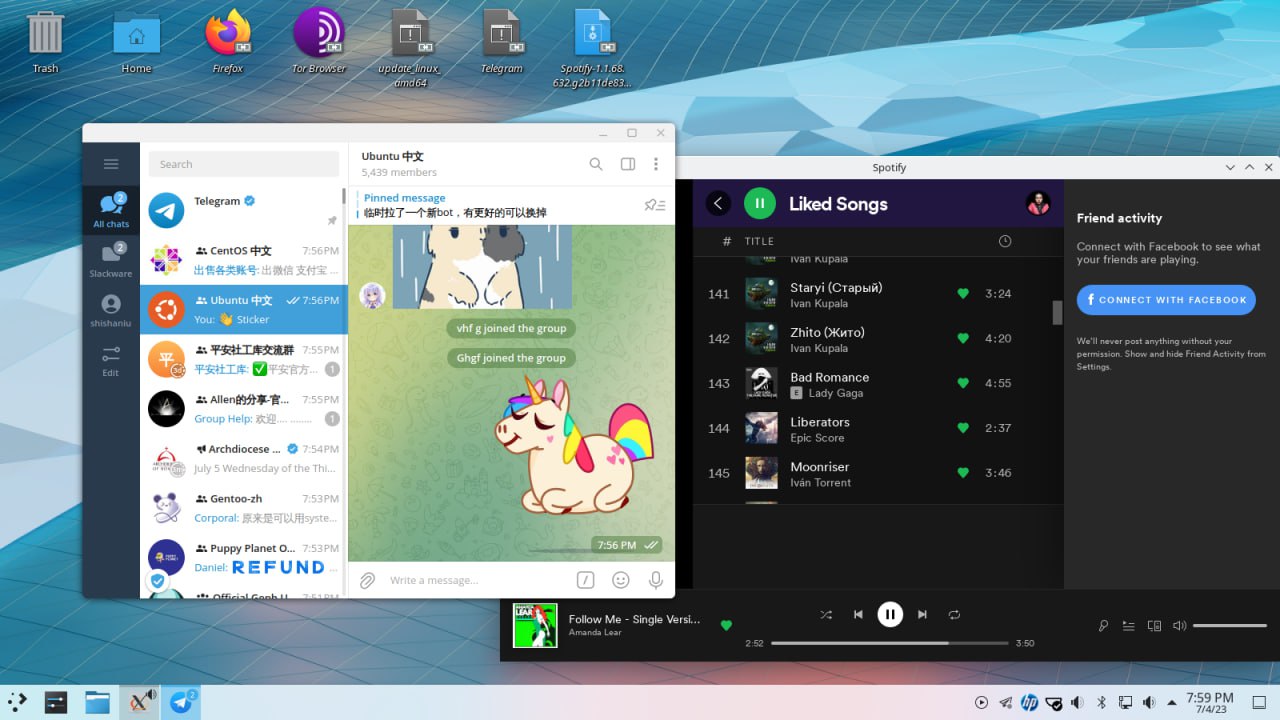Screen dimensions: 1280x720
Task: Remove Bad Romance from Liked Songs
Action: point(963,383)
